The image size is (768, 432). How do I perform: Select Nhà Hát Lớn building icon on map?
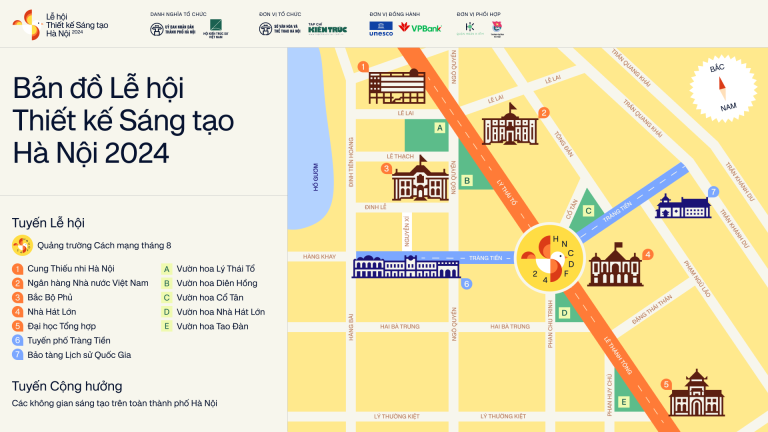coord(614,264)
